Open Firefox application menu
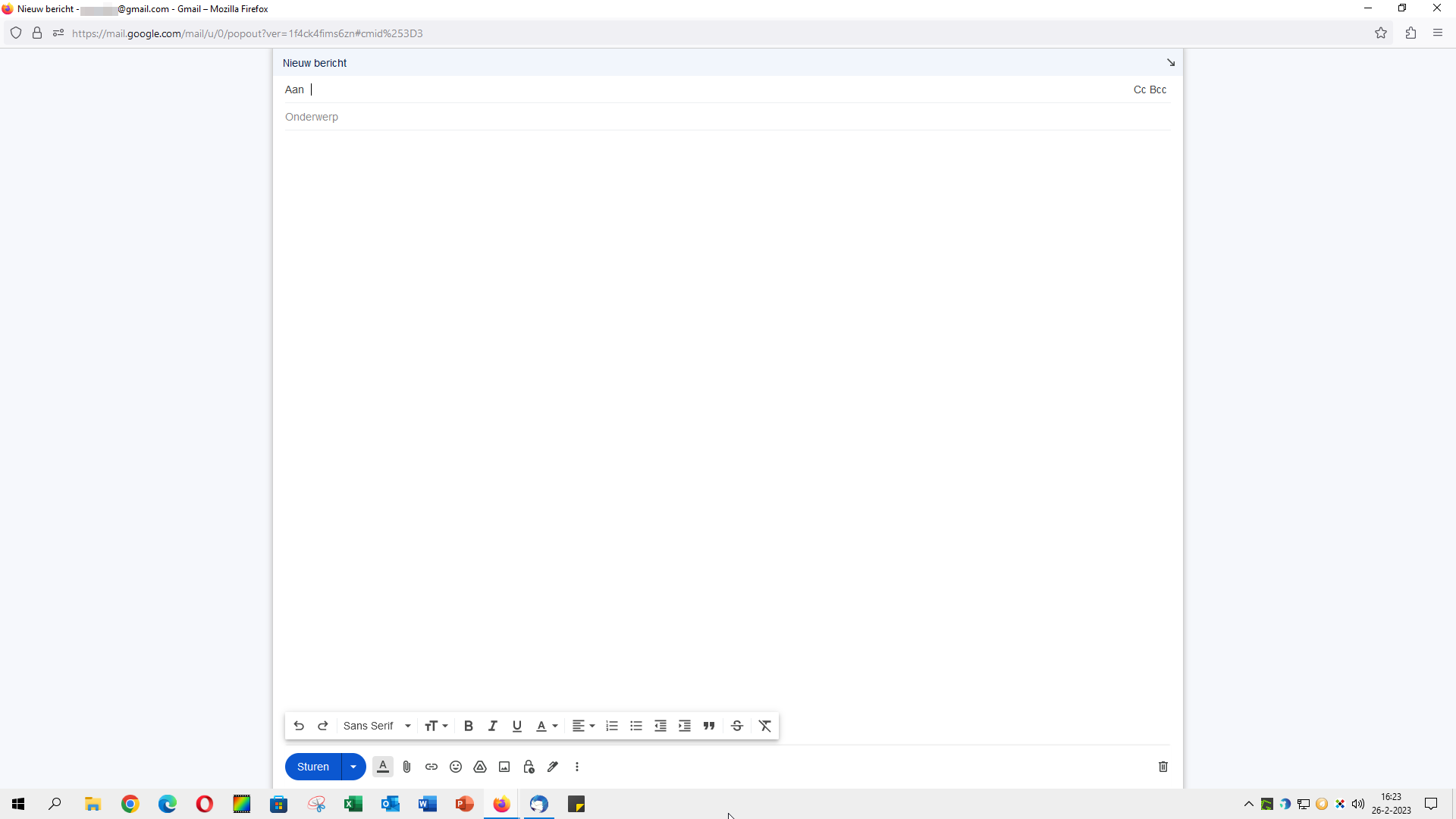Viewport: 1456px width, 819px height. click(x=1437, y=33)
